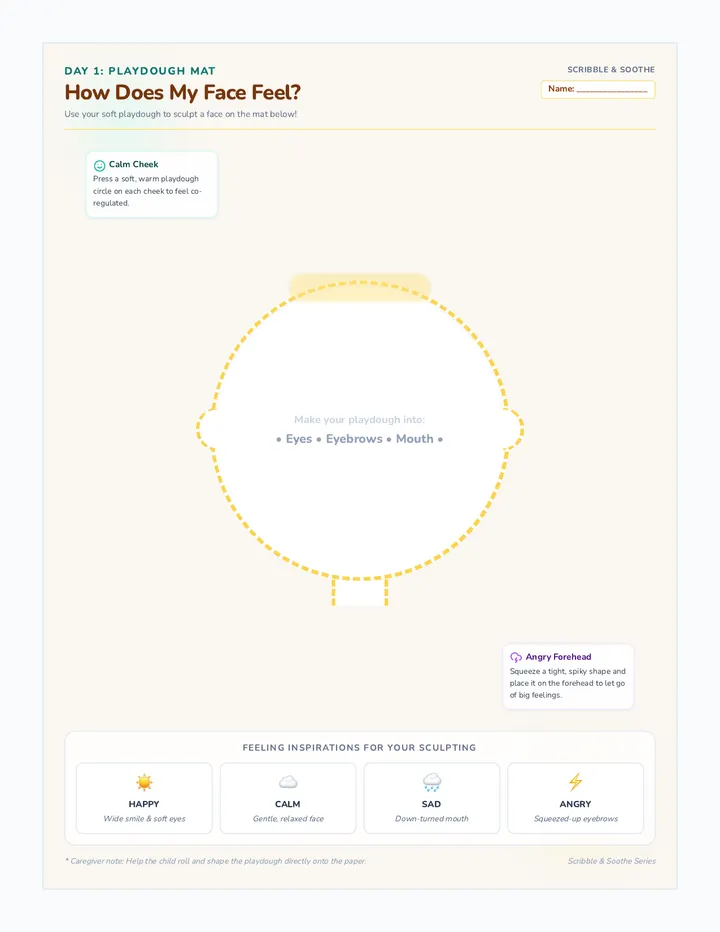Click the 'Use your soft playdough' subtitle
Image resolution: width=720 pixels, height=932 pixels.
pos(180,114)
